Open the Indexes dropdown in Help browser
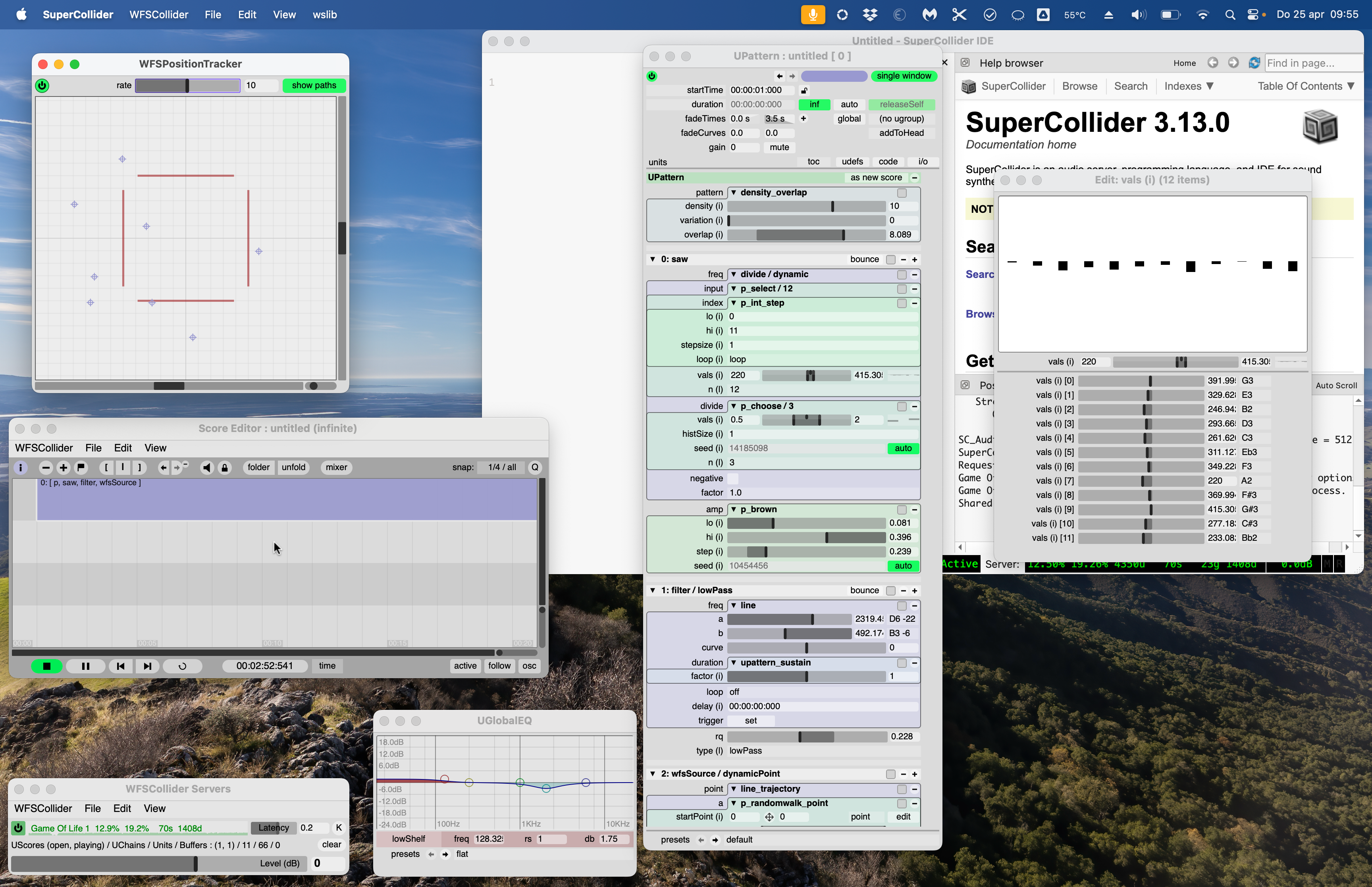The height and width of the screenshot is (887, 1372). click(x=1188, y=86)
